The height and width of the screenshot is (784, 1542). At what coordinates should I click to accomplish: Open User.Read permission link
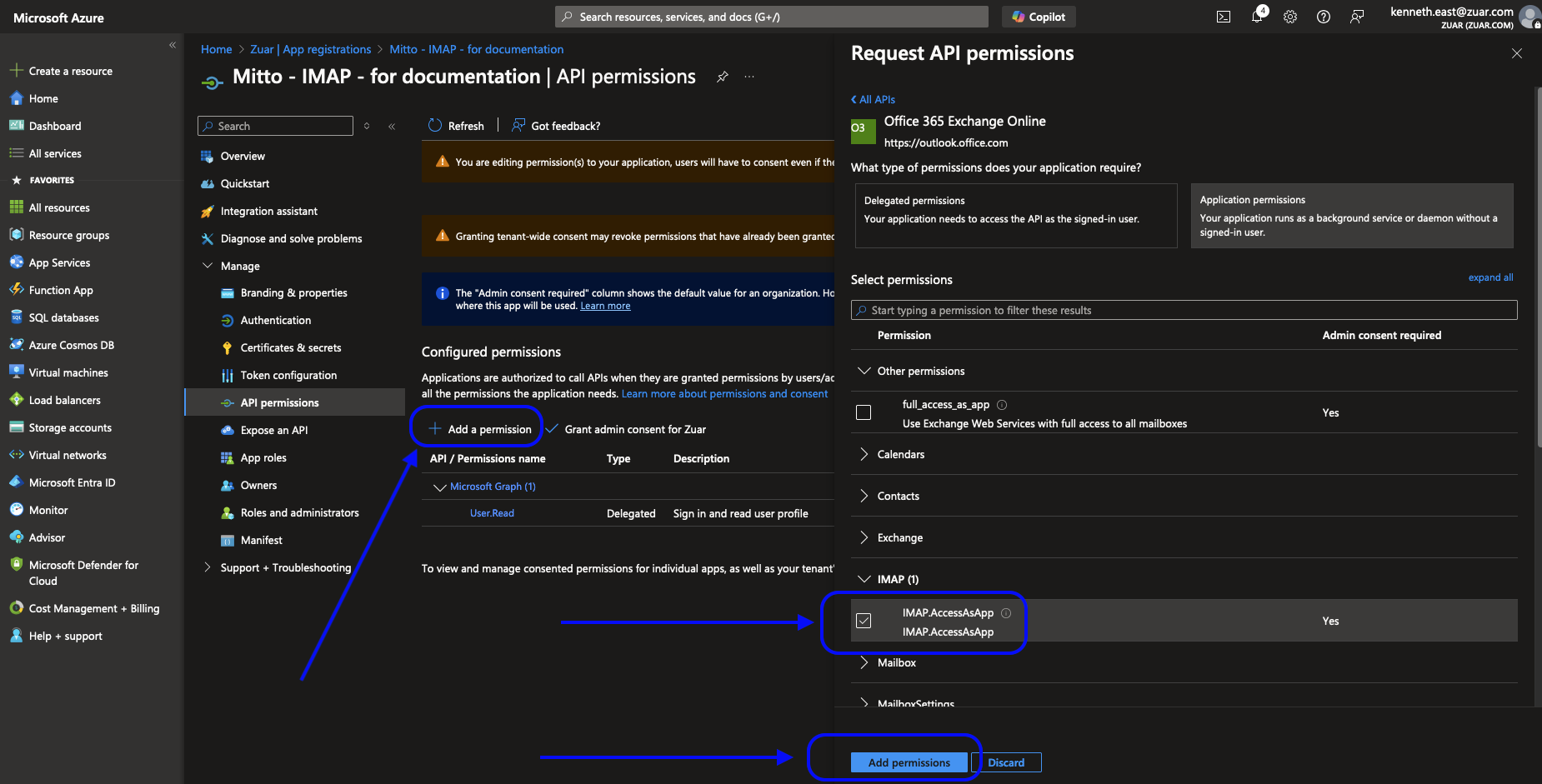pyautogui.click(x=492, y=513)
